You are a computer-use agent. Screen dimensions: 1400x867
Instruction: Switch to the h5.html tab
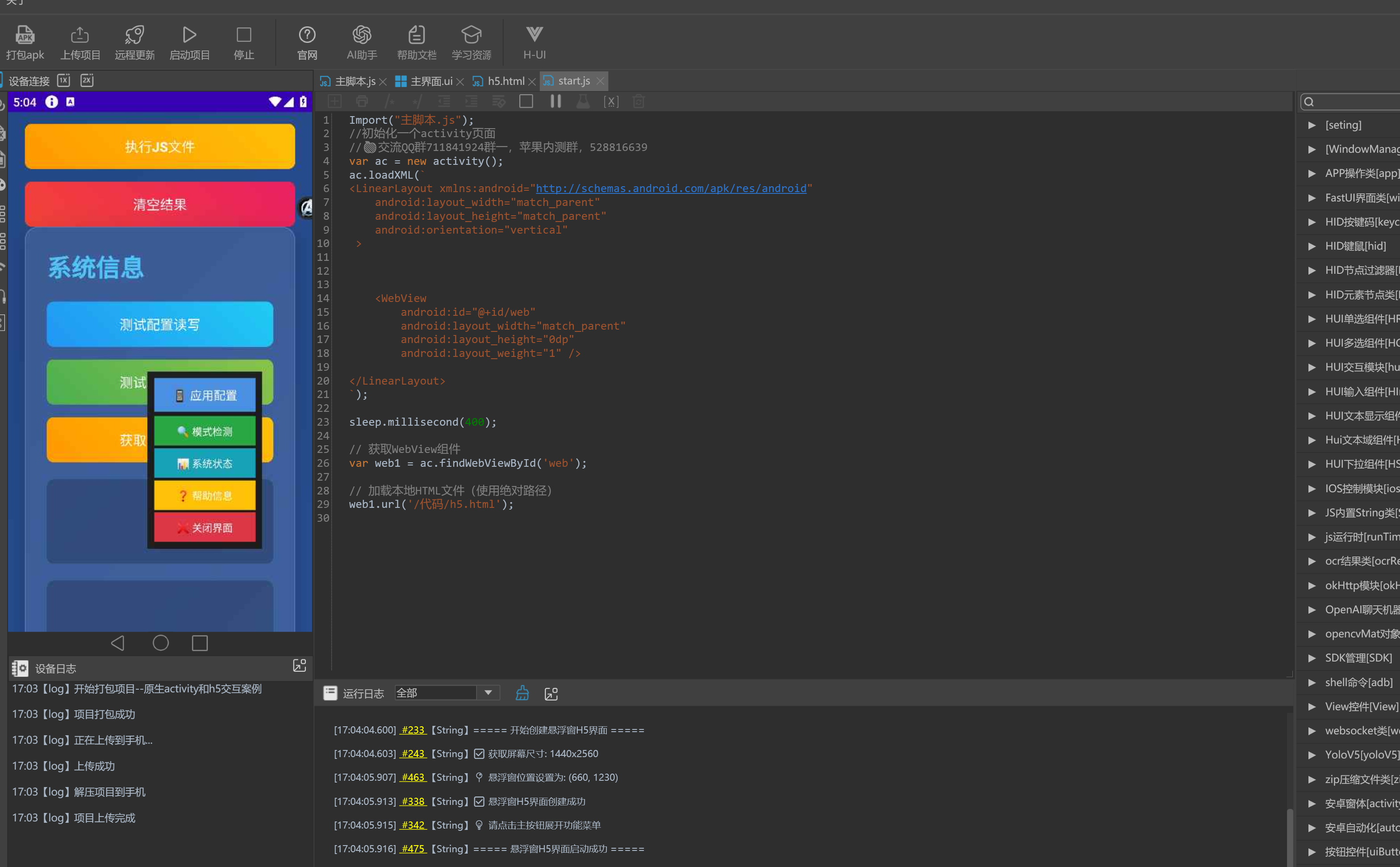(505, 81)
